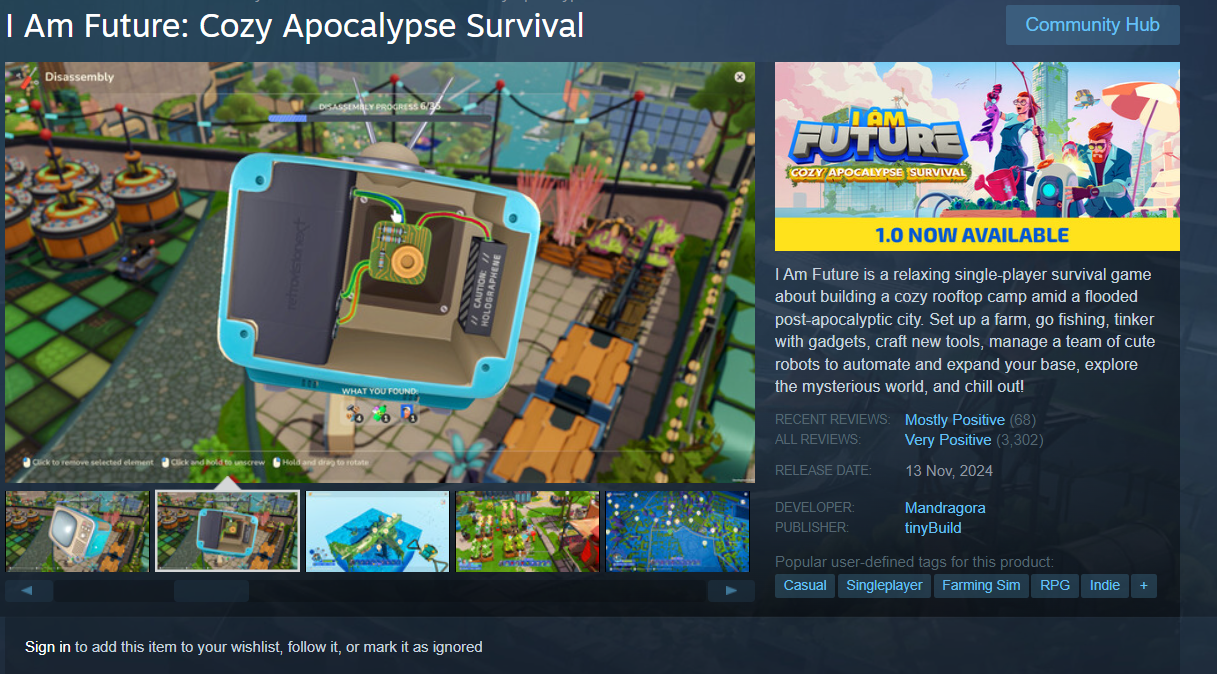Select the retro TV screenshot thumbnail
This screenshot has width=1217, height=674.
coord(77,531)
